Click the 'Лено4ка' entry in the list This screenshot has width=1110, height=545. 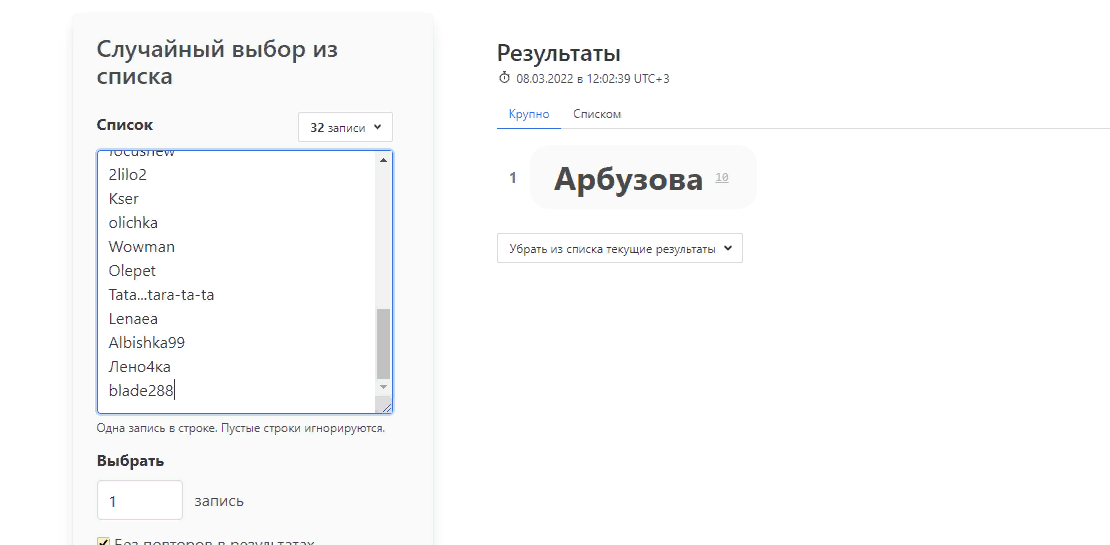coord(139,367)
